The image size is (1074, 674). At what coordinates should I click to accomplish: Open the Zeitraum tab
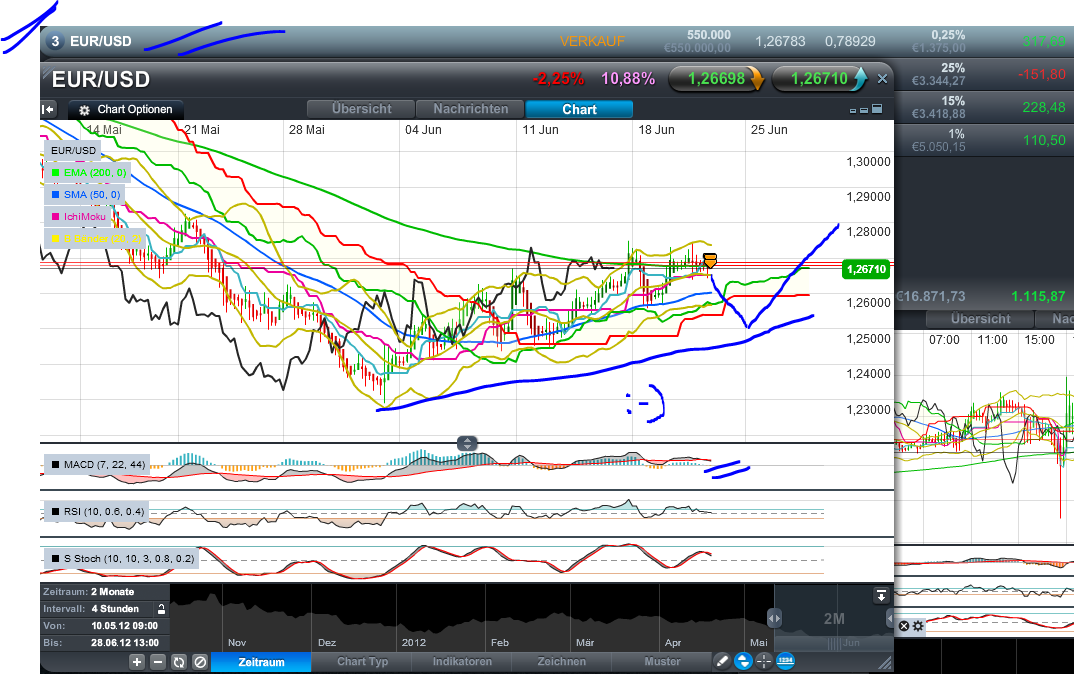[x=261, y=662]
